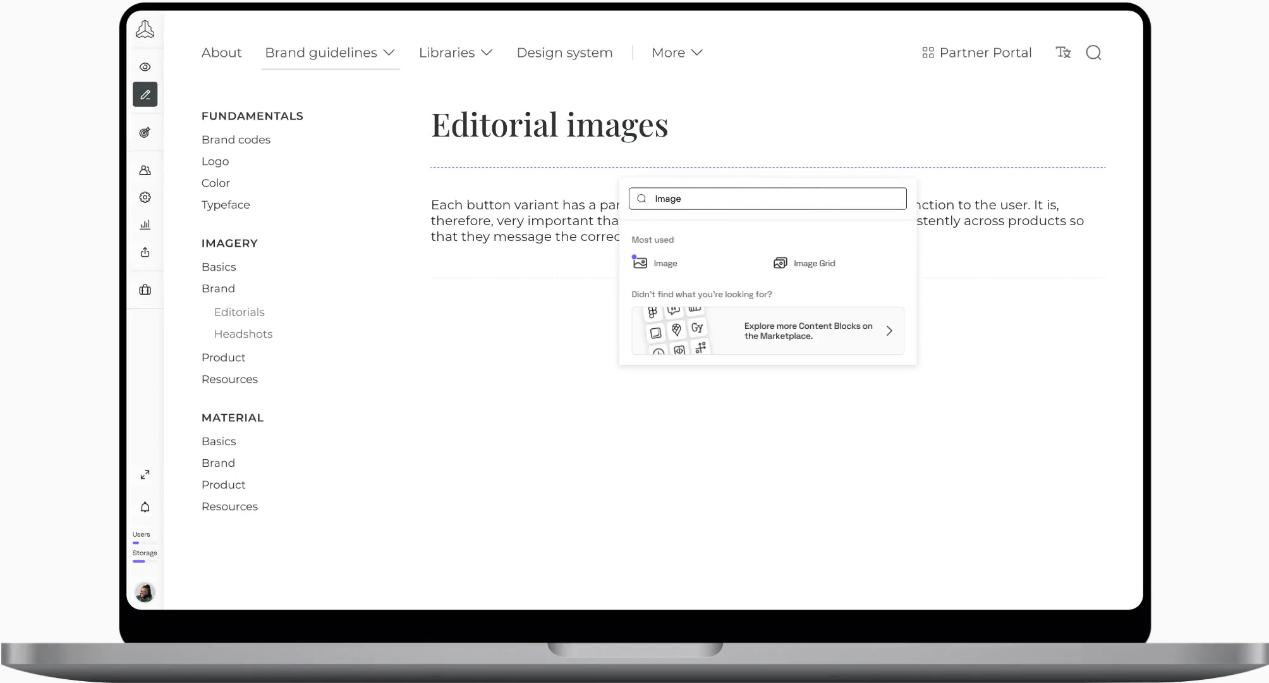1269x683 pixels.
Task: Go to the Design system tab
Action: tap(564, 53)
